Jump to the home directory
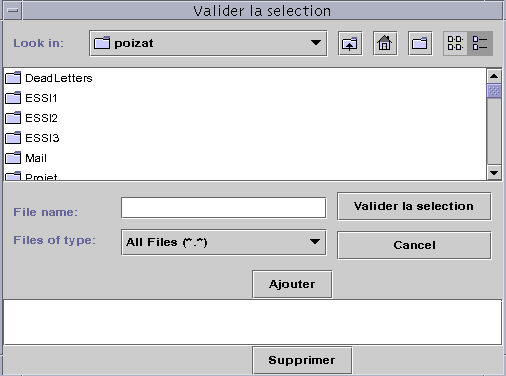Image resolution: width=506 pixels, height=376 pixels. coord(385,44)
